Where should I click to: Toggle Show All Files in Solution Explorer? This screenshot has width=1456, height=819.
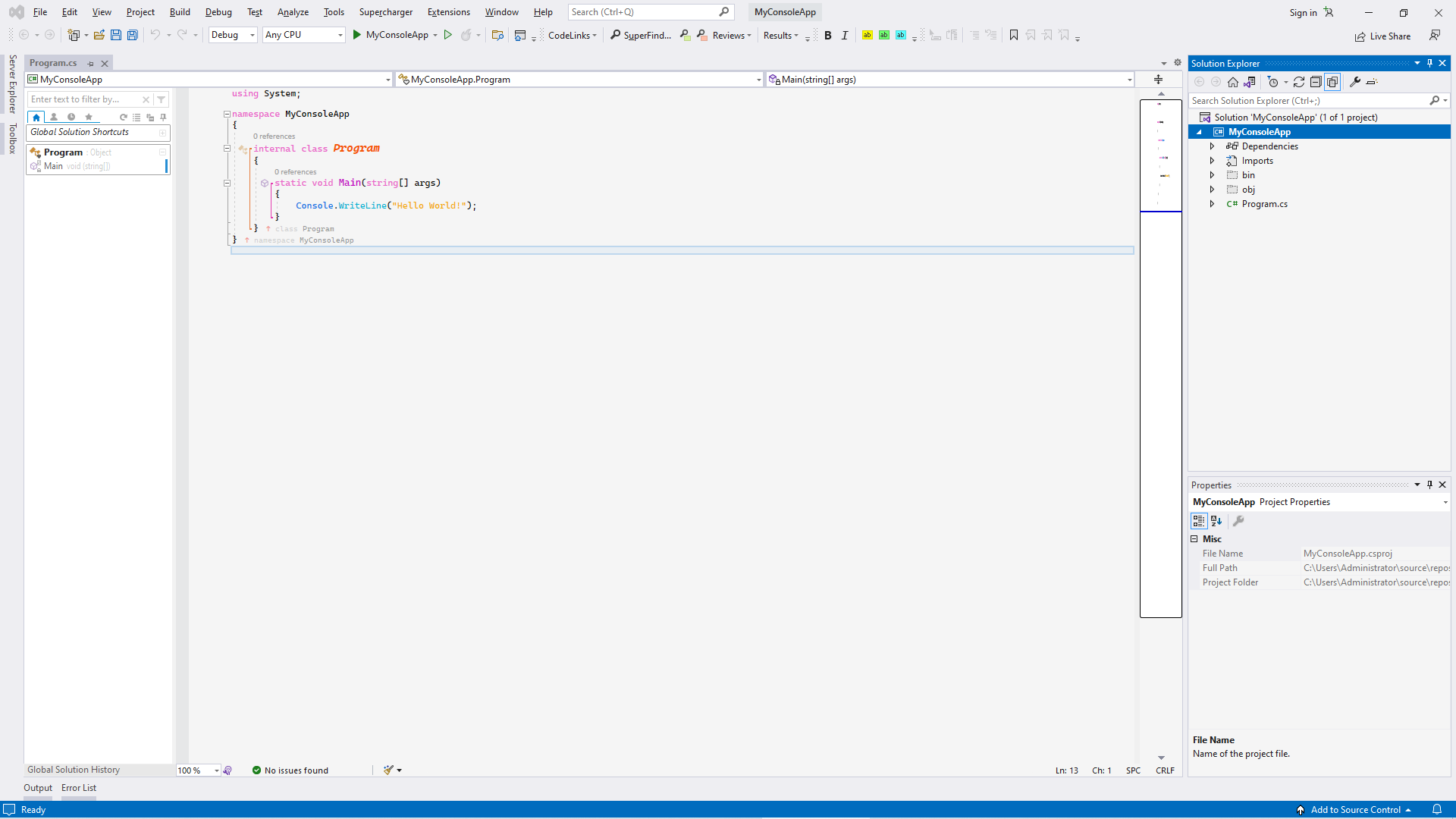[1332, 82]
